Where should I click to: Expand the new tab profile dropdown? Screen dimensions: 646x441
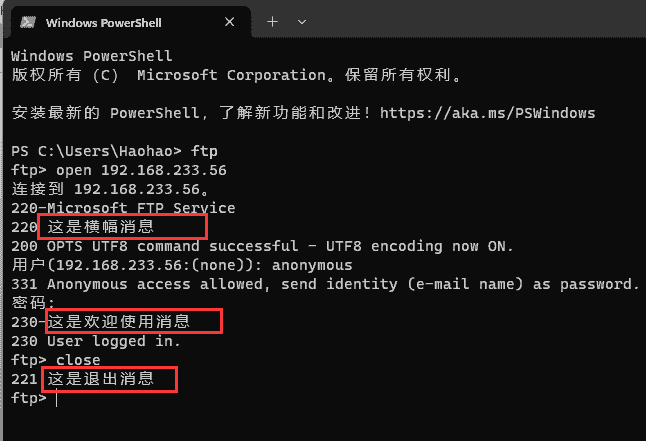(302, 21)
